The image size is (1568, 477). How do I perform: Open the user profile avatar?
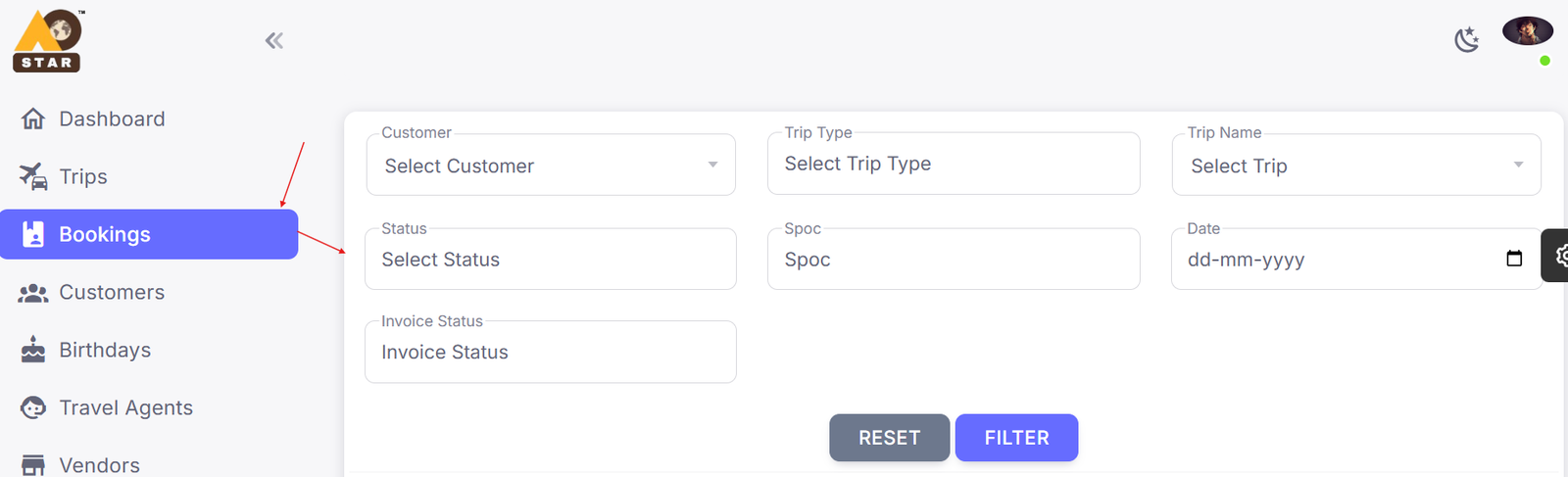(x=1527, y=31)
